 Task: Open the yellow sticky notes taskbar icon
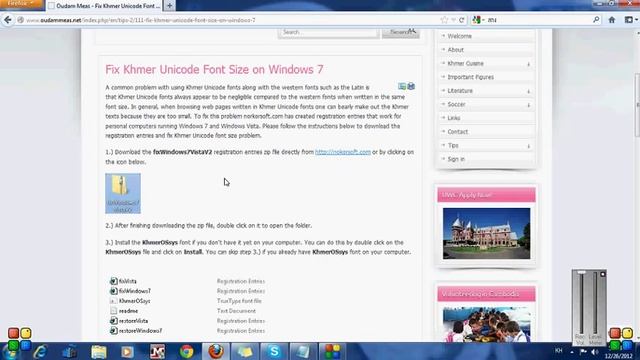tap(245, 351)
